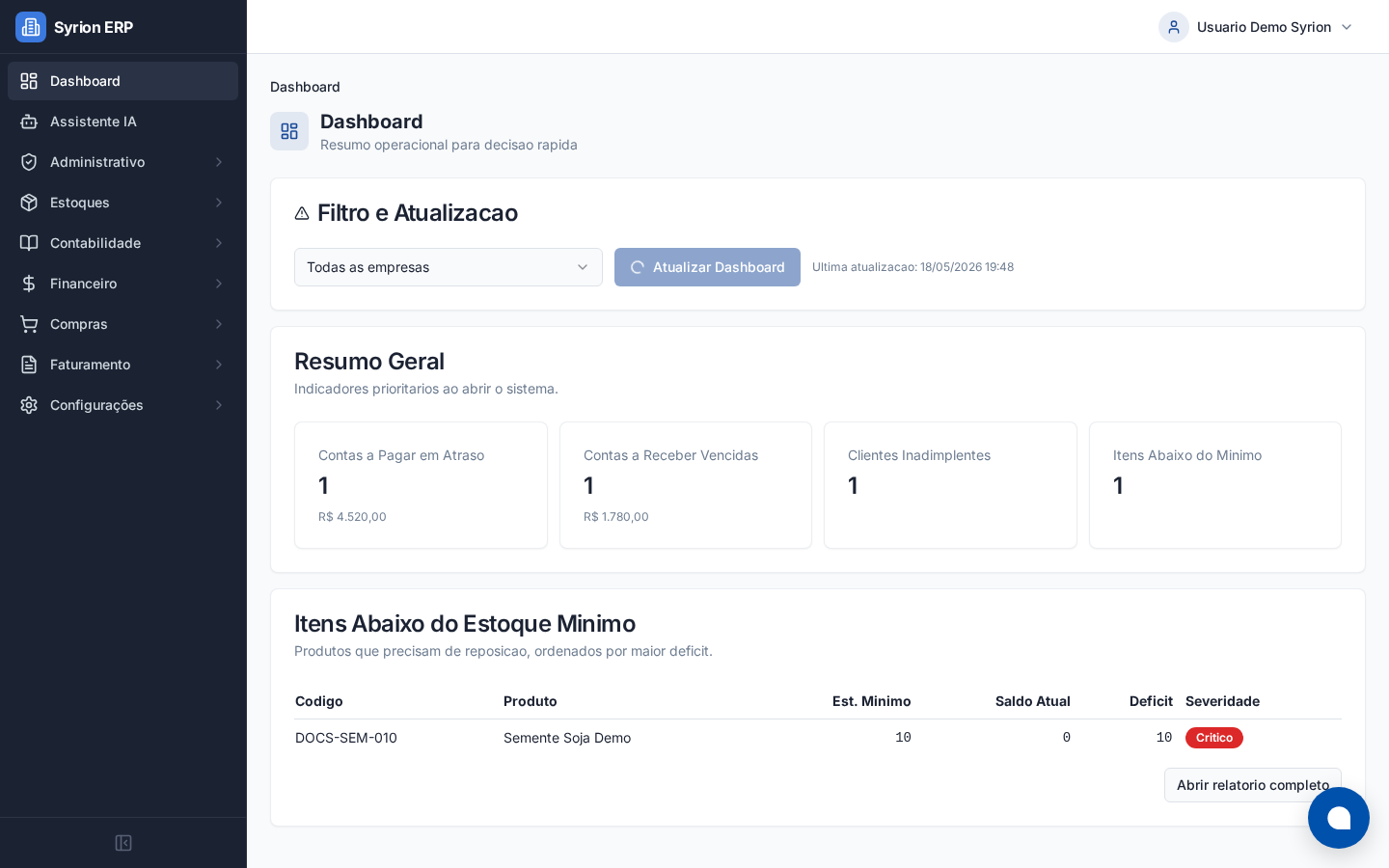Click the Financeiro dollar icon
This screenshot has height=868, width=1389.
(29, 284)
